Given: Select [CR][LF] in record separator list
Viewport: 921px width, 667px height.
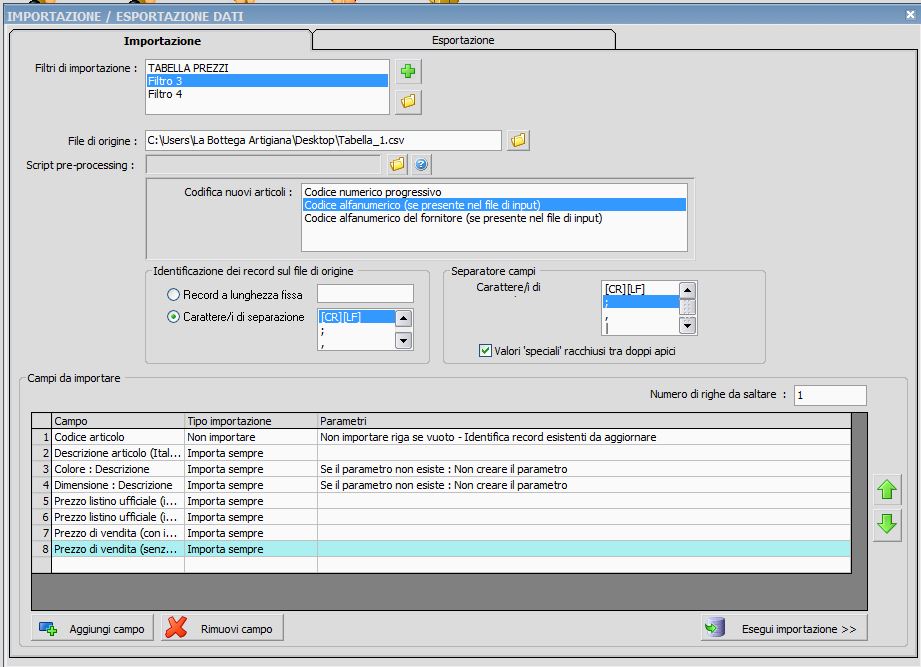Looking at the screenshot, I should coord(357,317).
